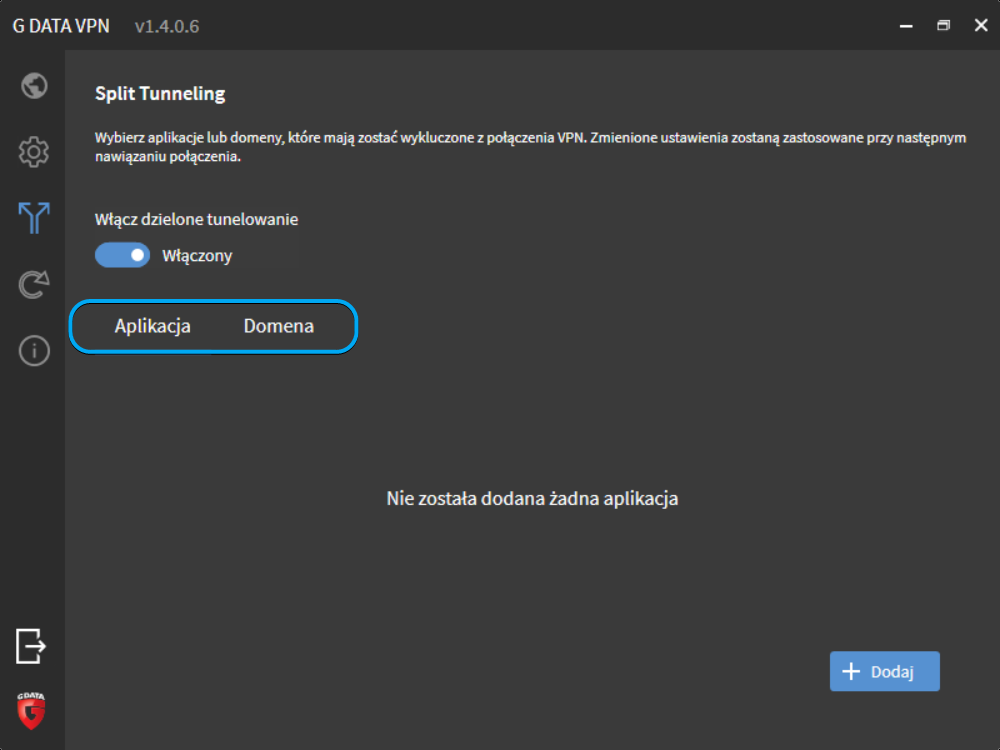Click the G DATA VPN title text
1000x750 pixels.
(x=61, y=26)
